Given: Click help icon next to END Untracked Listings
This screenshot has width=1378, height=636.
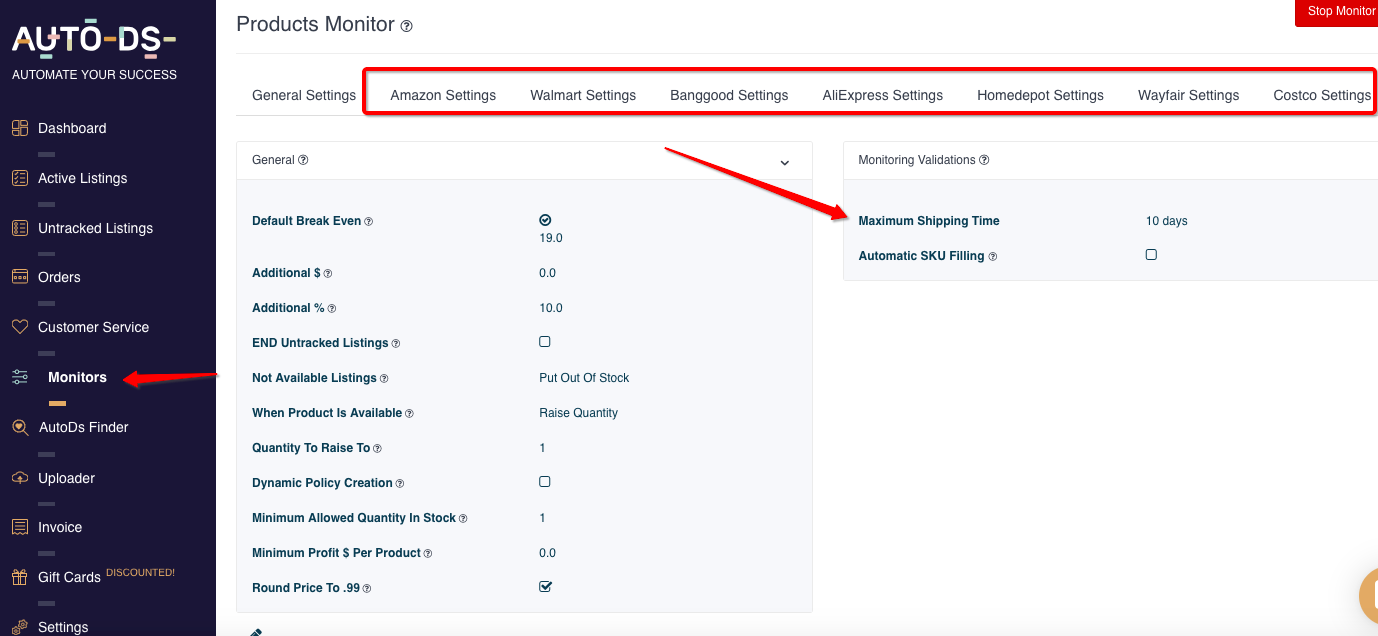Looking at the screenshot, I should (396, 344).
